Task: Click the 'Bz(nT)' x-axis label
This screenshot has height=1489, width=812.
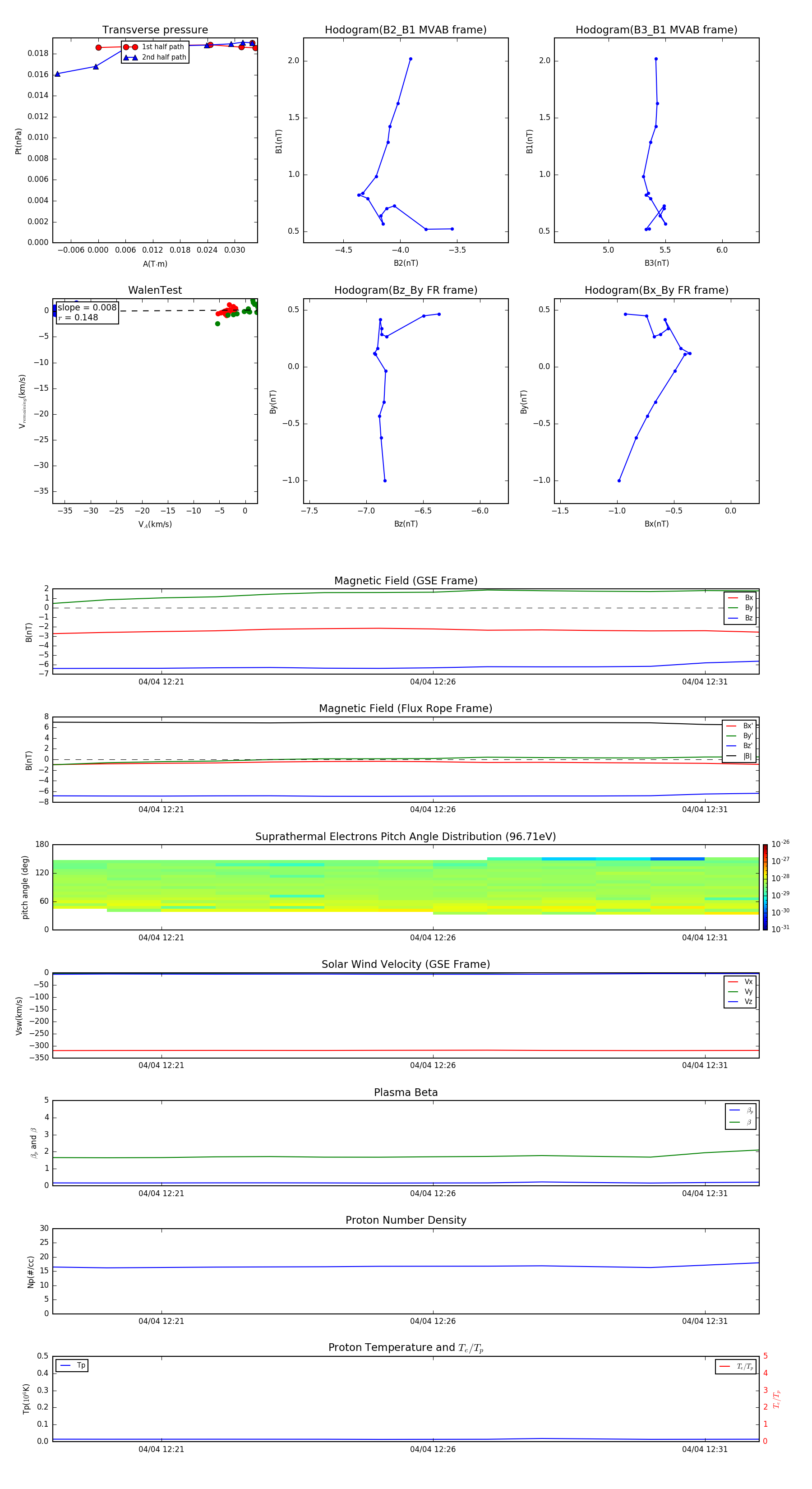Action: coord(406,524)
